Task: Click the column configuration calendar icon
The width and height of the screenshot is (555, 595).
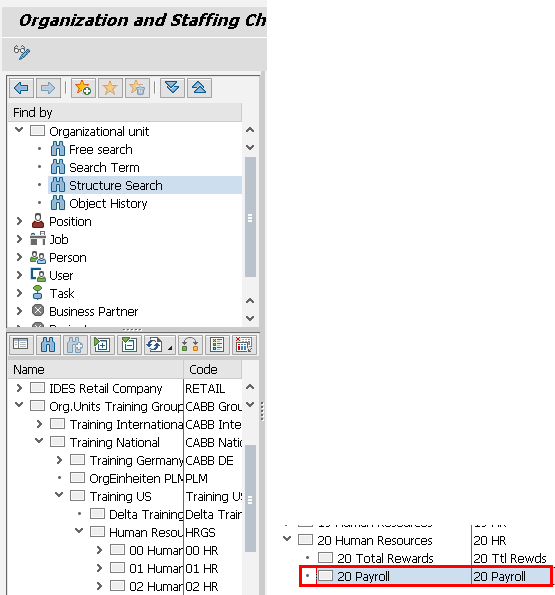Action: [244, 345]
